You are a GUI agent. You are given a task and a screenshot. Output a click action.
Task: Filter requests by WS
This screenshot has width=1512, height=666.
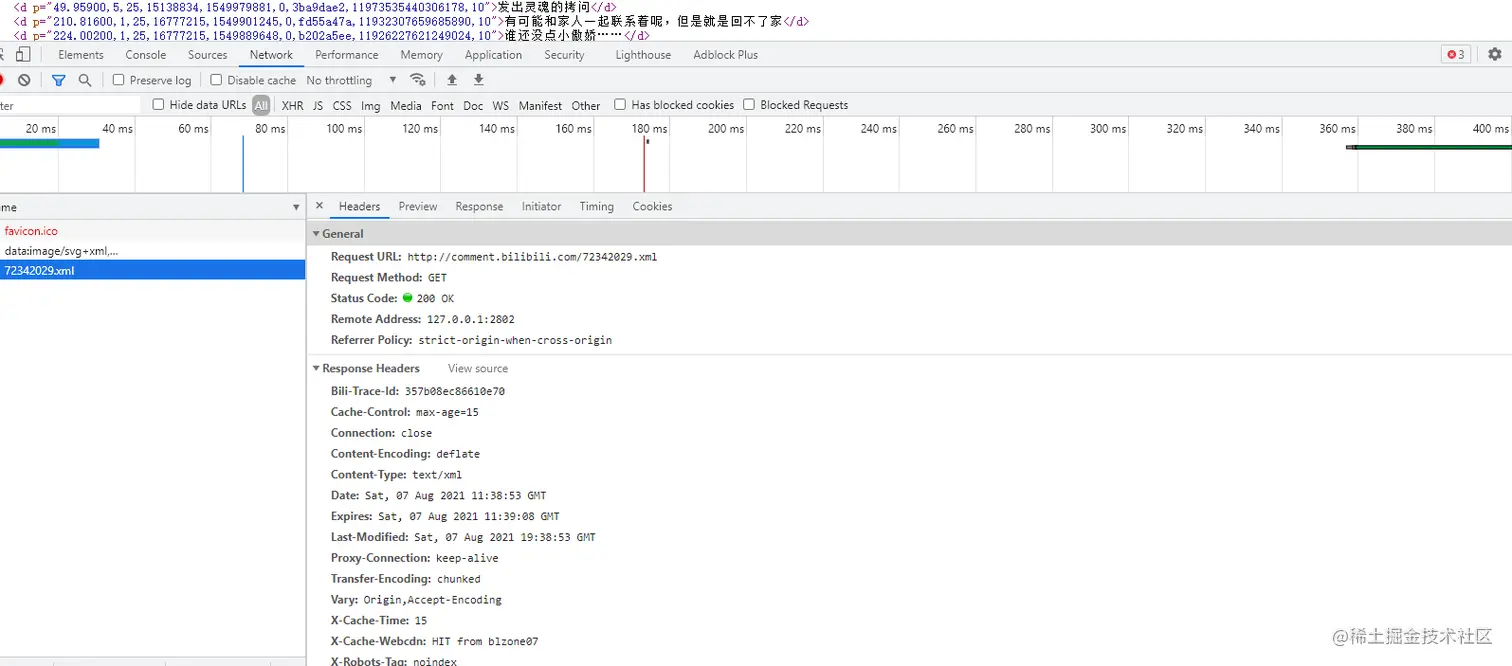(x=501, y=105)
